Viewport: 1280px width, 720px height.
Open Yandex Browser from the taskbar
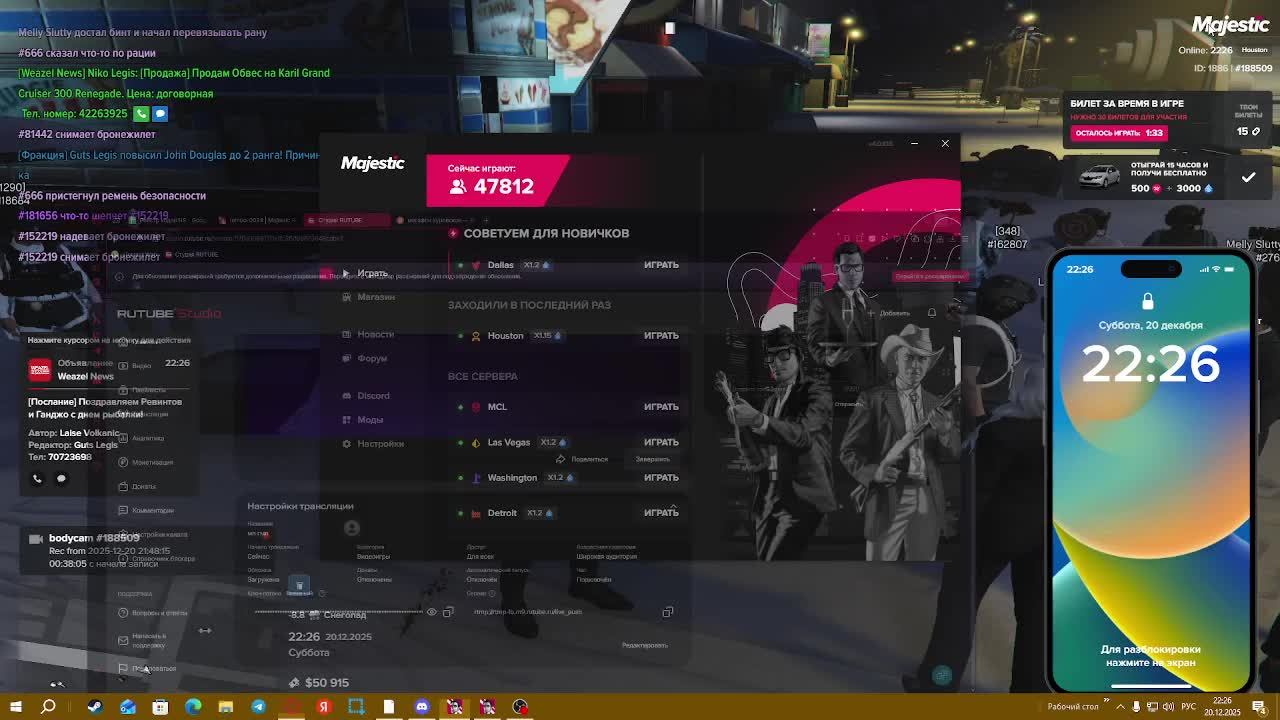[324, 707]
